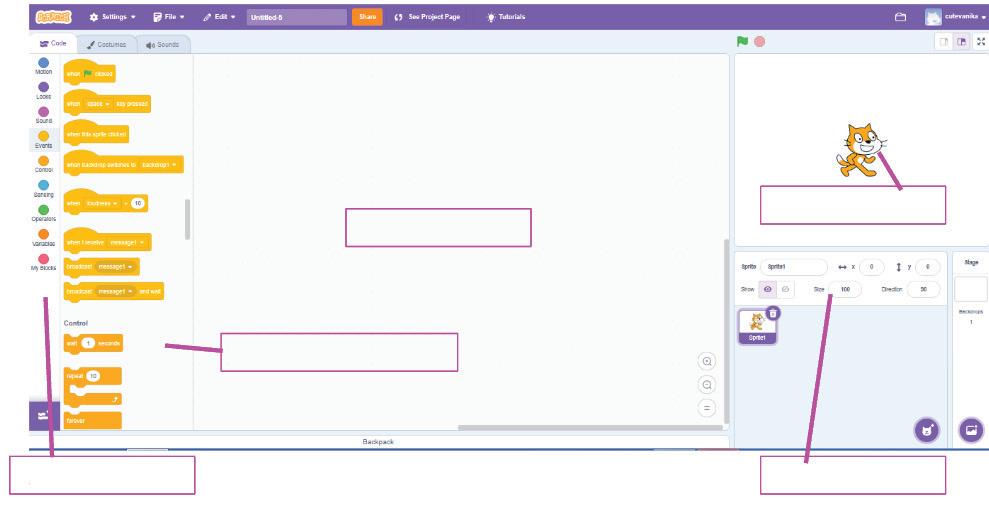Open the Settings dropdown menu
Image resolution: width=989 pixels, height=511 pixels.
pyautogui.click(x=112, y=17)
